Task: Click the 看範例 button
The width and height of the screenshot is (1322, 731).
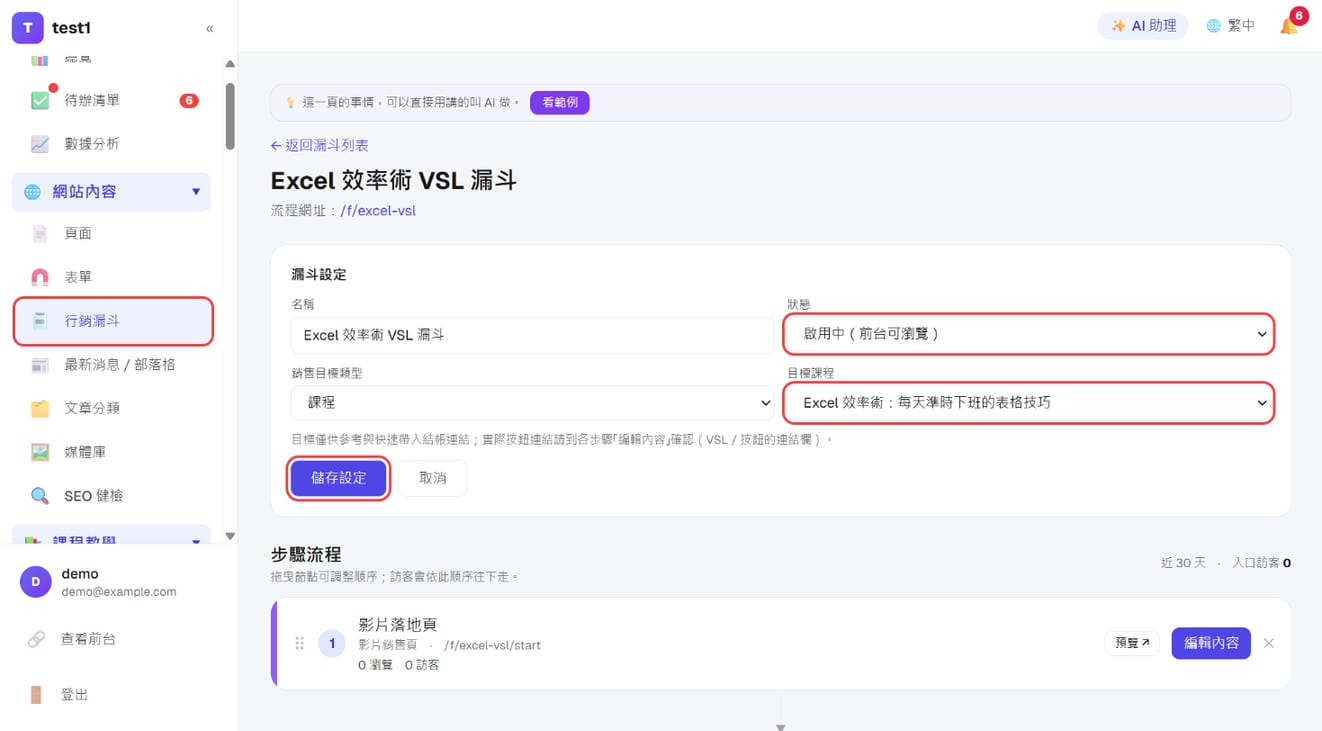Action: (x=560, y=102)
